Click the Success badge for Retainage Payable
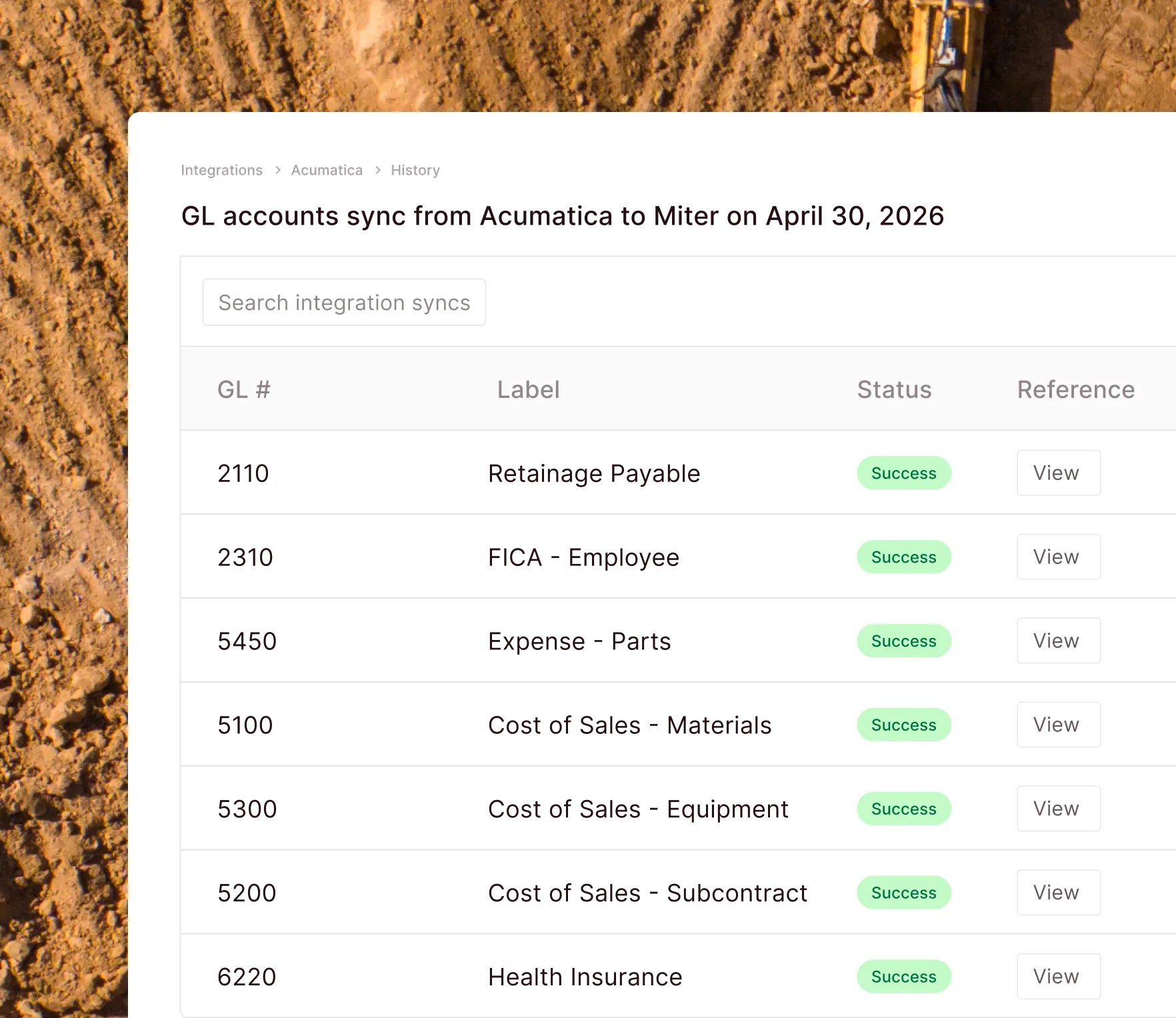 (904, 473)
